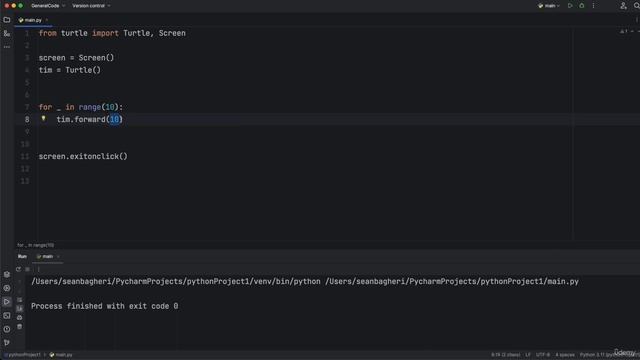Viewport: 640px width, 360px height.
Task: Click line 11 gutter number
Action: click(25, 156)
